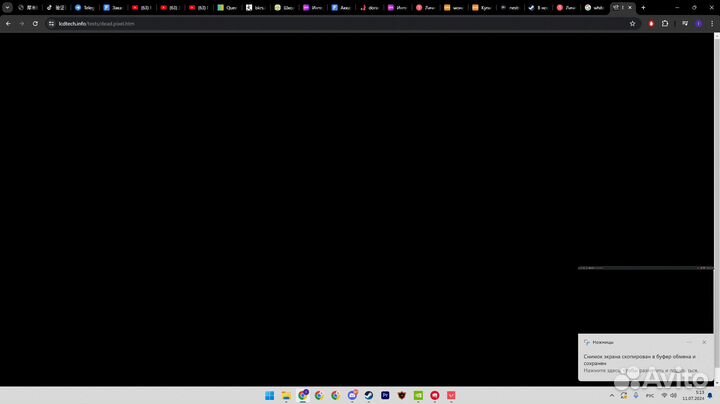Open the Nvidia app on taskbar

tap(418, 395)
